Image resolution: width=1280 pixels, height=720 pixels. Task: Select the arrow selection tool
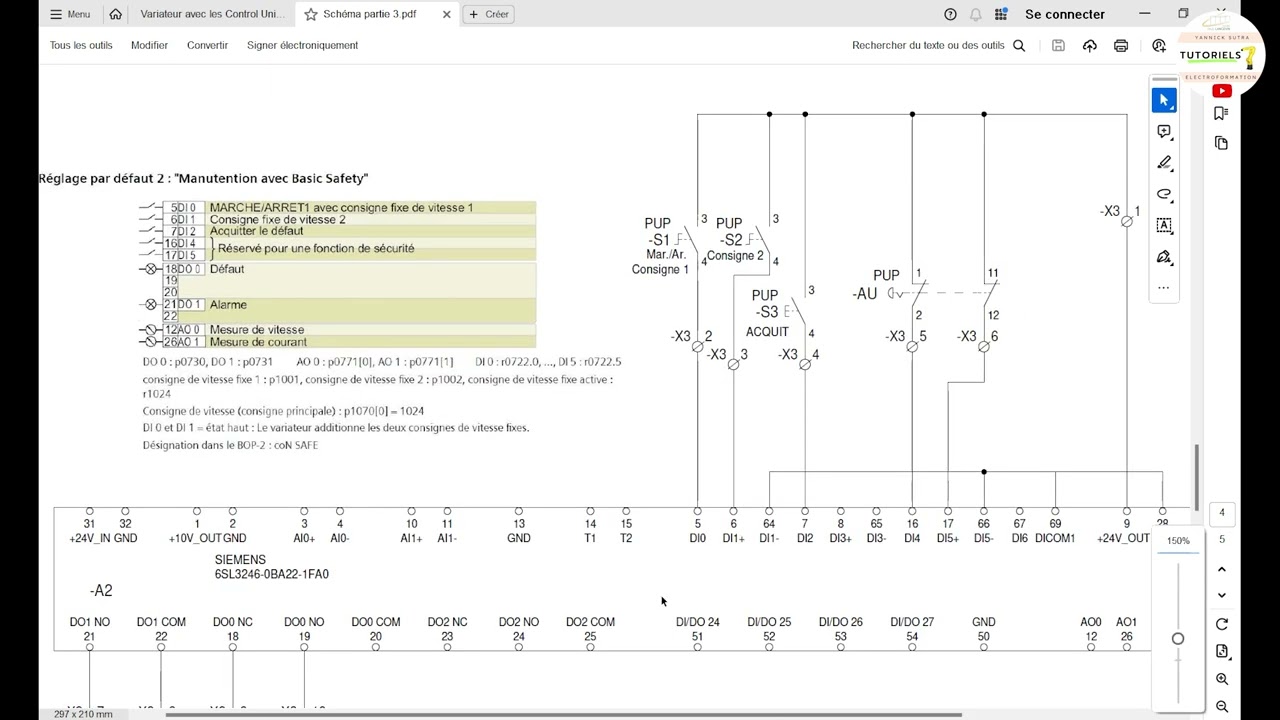[1164, 100]
